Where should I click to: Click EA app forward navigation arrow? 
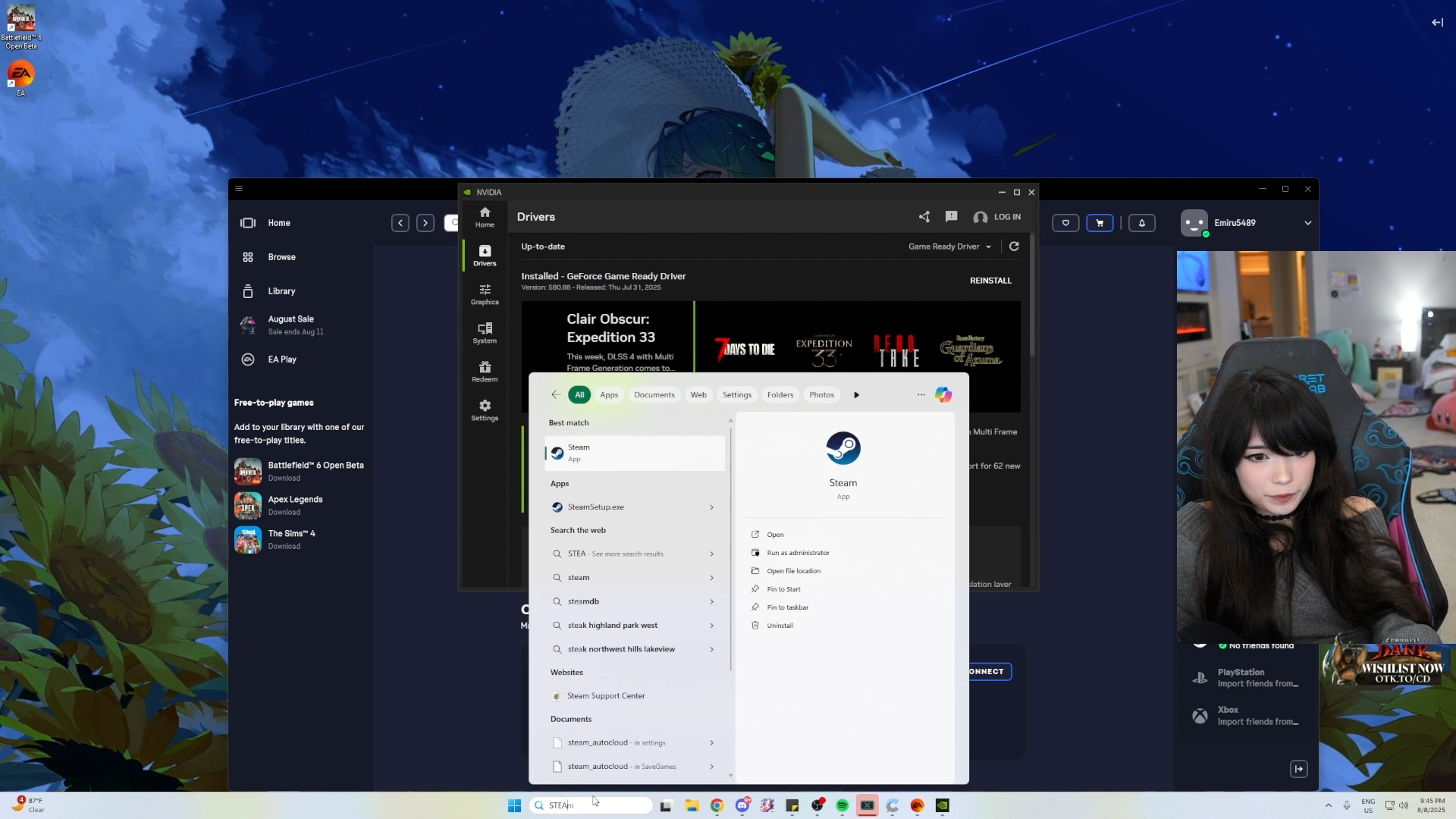pos(425,223)
